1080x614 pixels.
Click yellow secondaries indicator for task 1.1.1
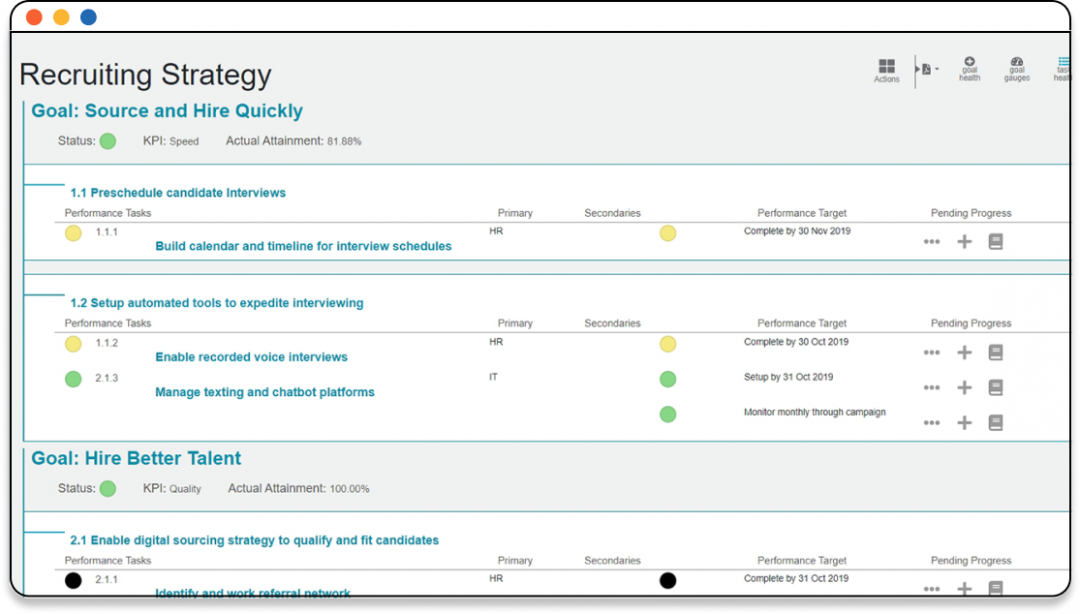coord(667,232)
